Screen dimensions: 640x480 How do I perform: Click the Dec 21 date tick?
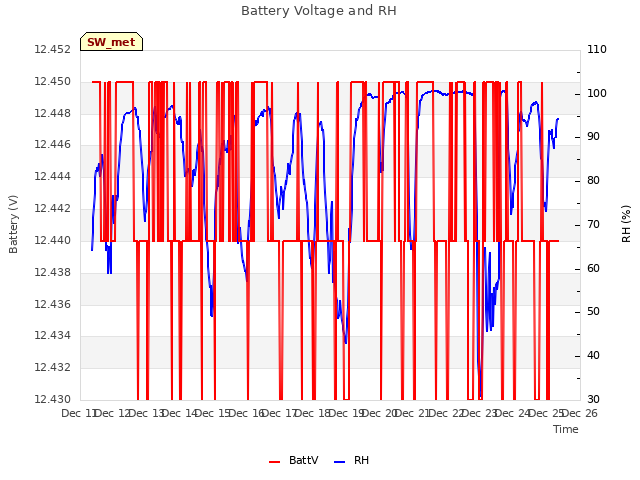click(x=413, y=414)
